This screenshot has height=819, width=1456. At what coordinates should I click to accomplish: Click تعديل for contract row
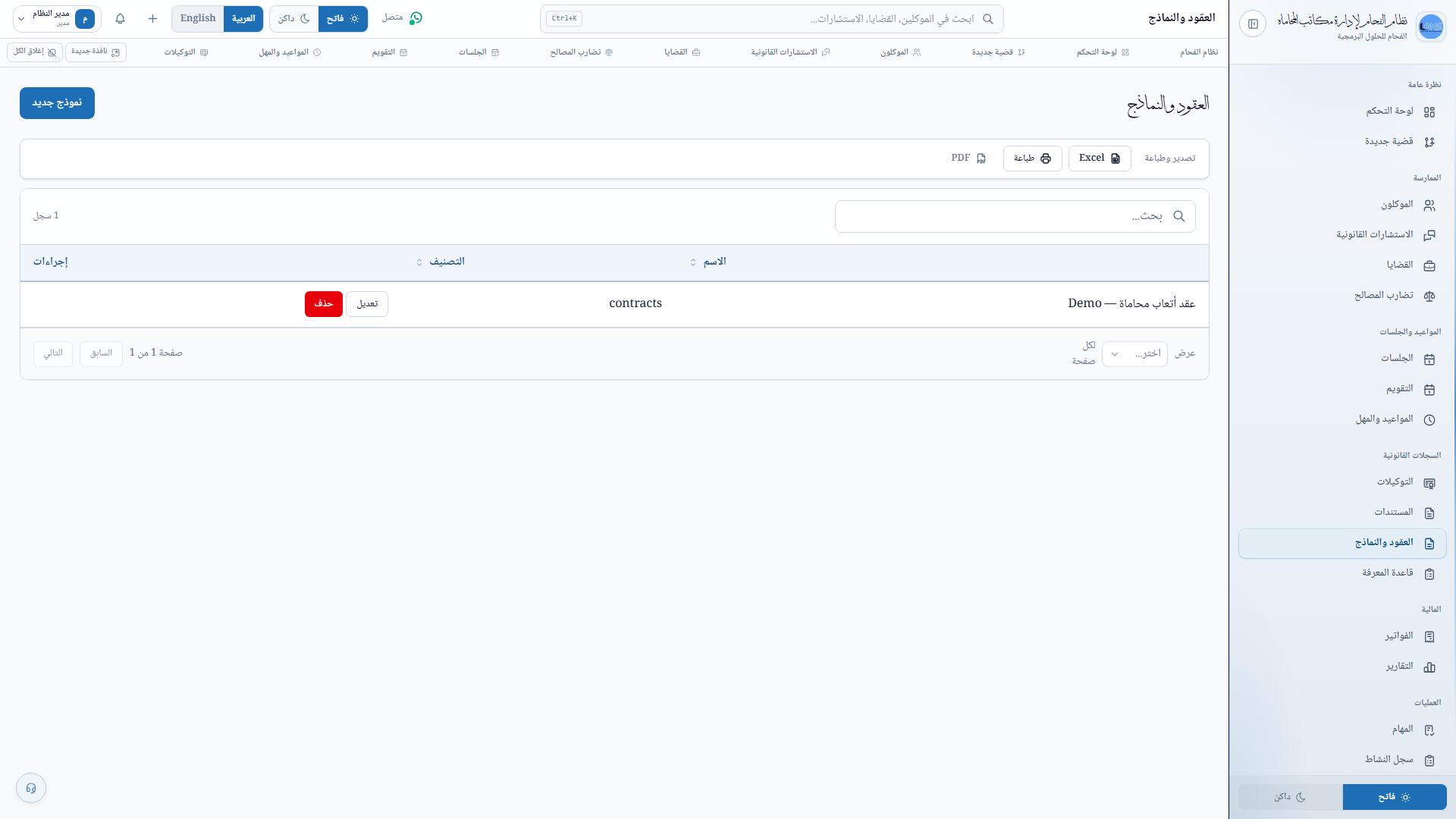point(367,304)
